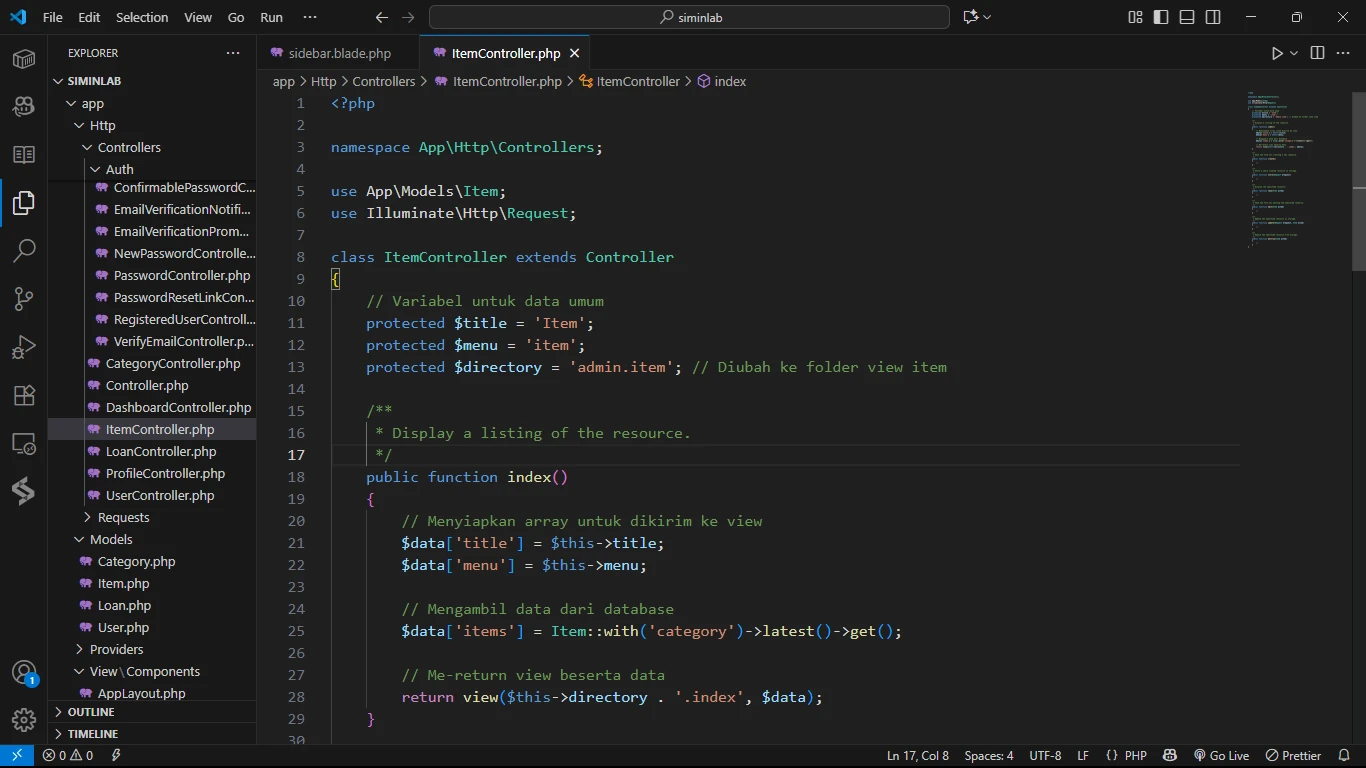Click Go Live in status bar
Image resolution: width=1366 pixels, height=768 pixels.
[x=1221, y=756]
